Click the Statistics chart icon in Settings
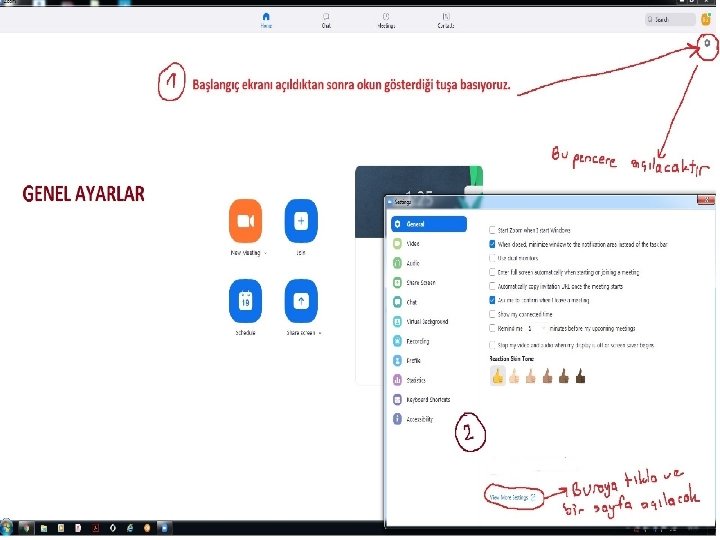 click(397, 380)
